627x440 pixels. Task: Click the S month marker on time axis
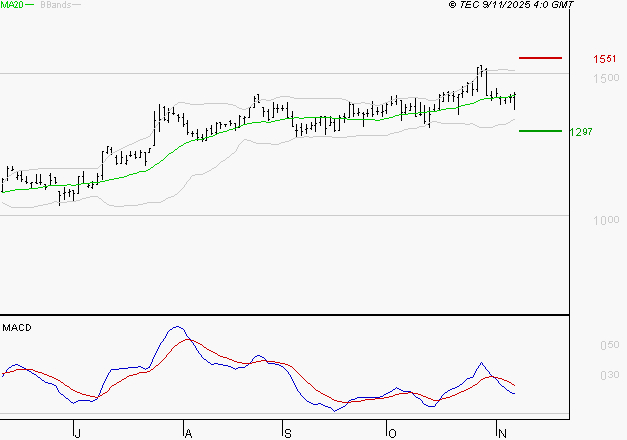(288, 433)
